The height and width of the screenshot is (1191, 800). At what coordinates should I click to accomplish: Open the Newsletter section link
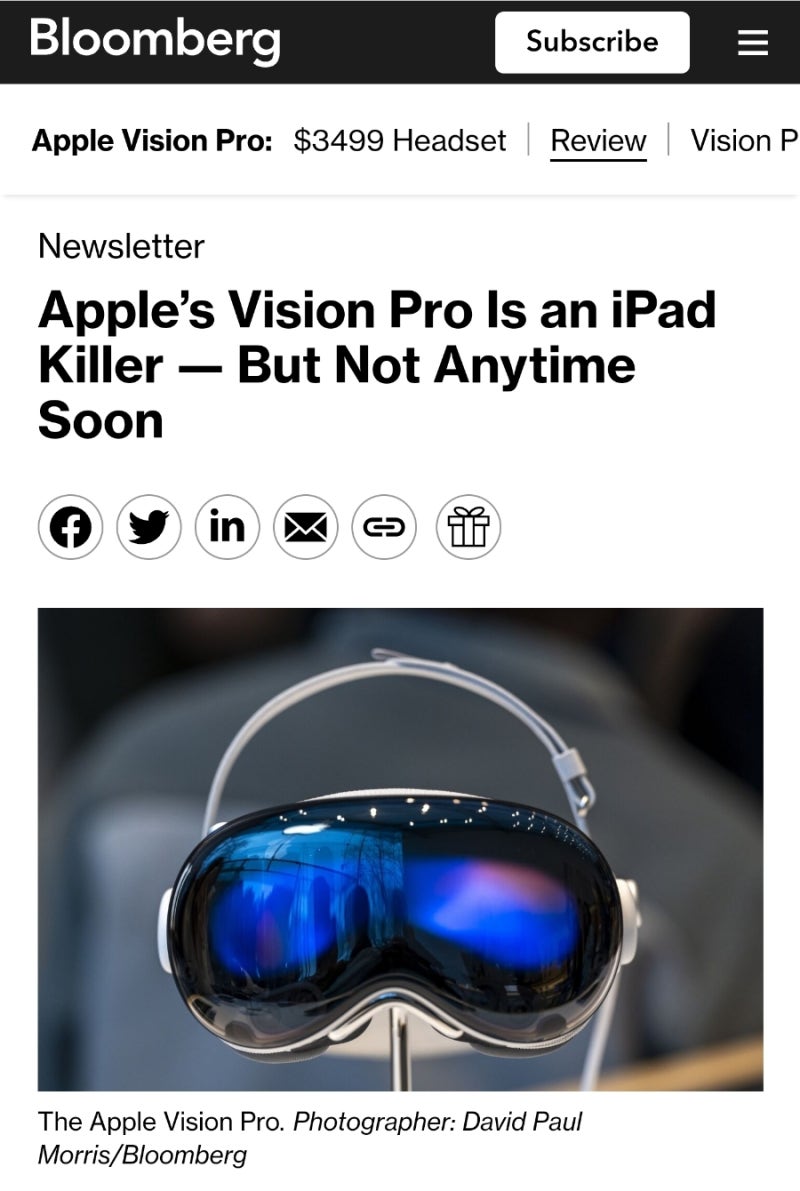pyautogui.click(x=122, y=247)
